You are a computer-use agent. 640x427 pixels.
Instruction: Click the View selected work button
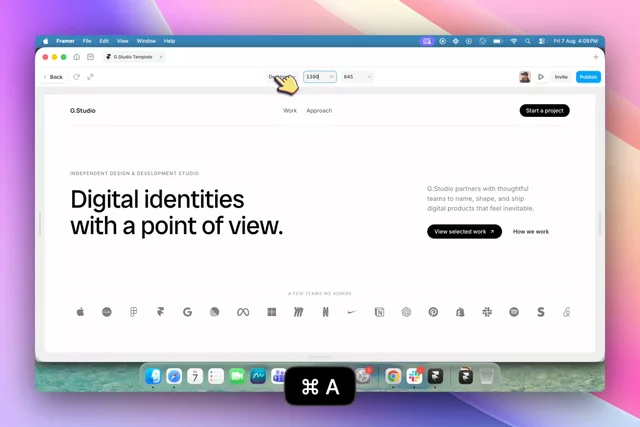pyautogui.click(x=464, y=231)
